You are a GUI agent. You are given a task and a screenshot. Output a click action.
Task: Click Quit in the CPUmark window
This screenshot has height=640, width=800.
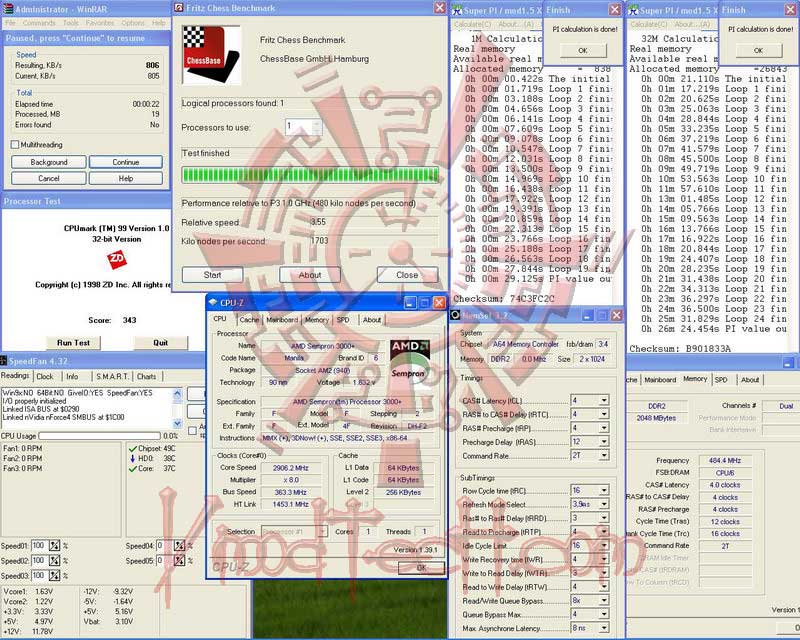[161, 342]
